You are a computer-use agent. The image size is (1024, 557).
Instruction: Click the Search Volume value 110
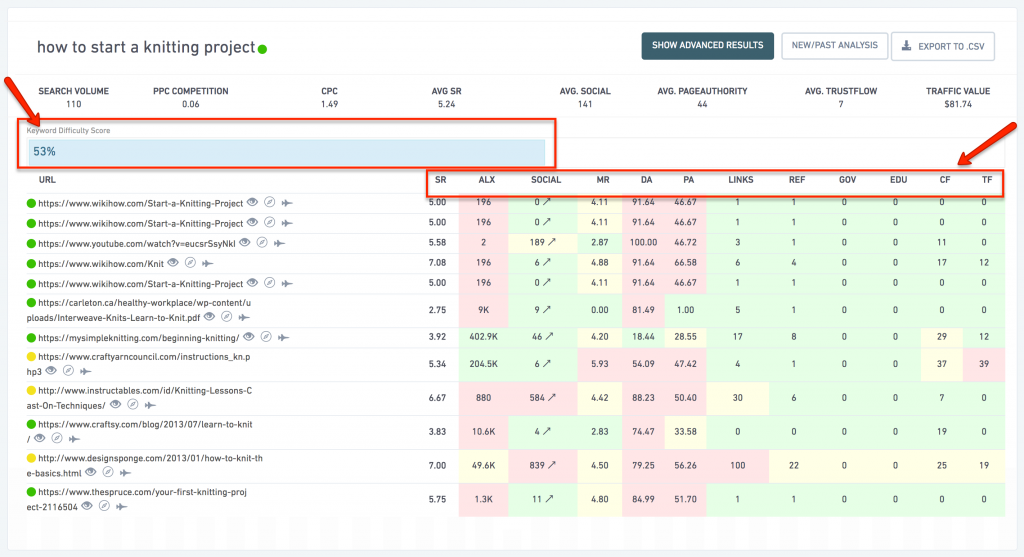coord(73,104)
